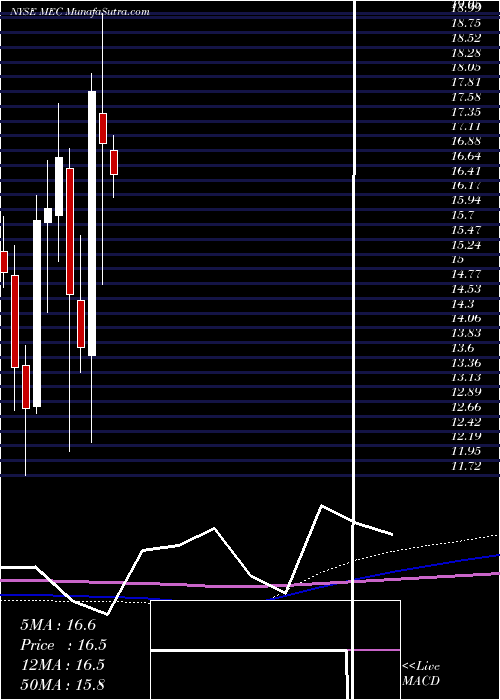Viewport: 500px width, 700px height.
Task: Click the 13.6 price axis label
Action: (462, 348)
